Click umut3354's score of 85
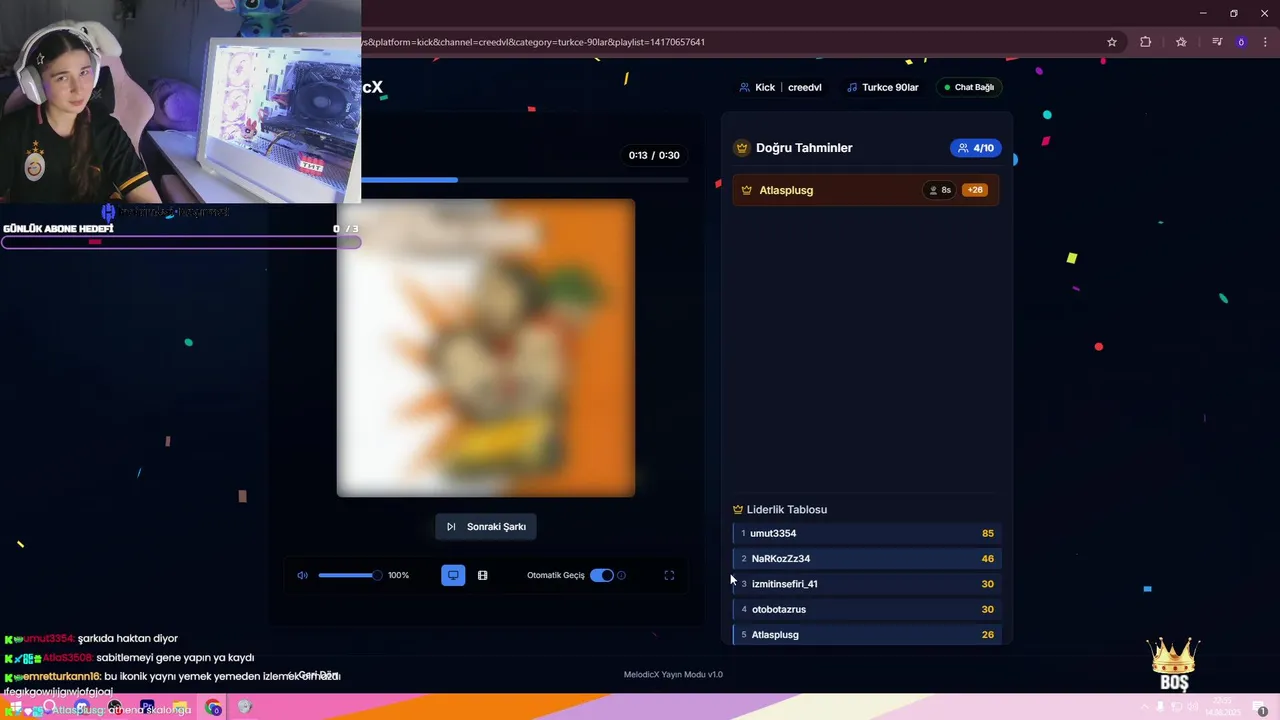This screenshot has width=1280, height=720. 987,533
